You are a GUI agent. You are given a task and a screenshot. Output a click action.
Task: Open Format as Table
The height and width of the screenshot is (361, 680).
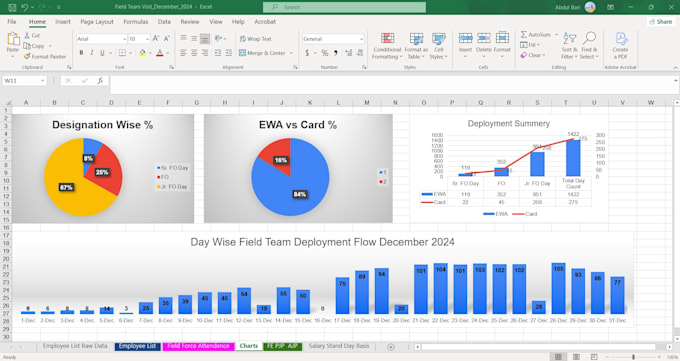click(416, 46)
